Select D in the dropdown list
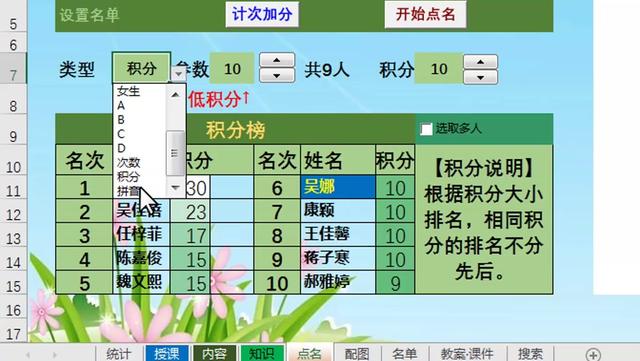Image resolution: width=640 pixels, height=361 pixels. click(121, 148)
